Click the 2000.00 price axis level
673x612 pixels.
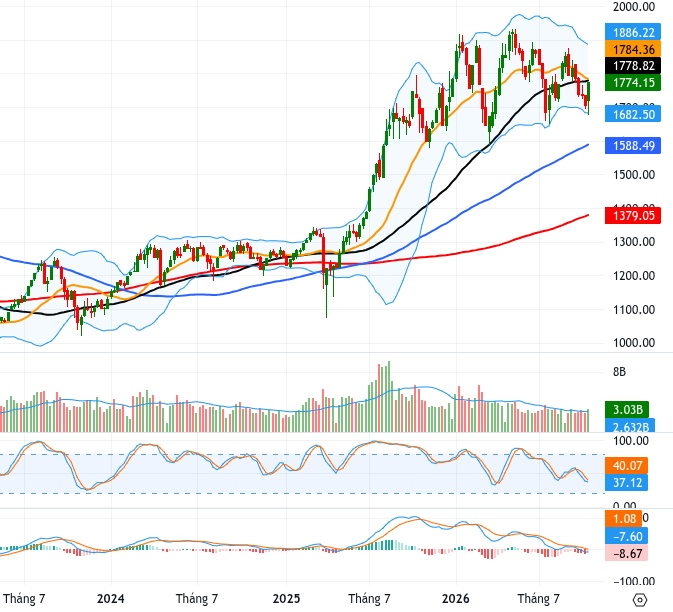[634, 6]
